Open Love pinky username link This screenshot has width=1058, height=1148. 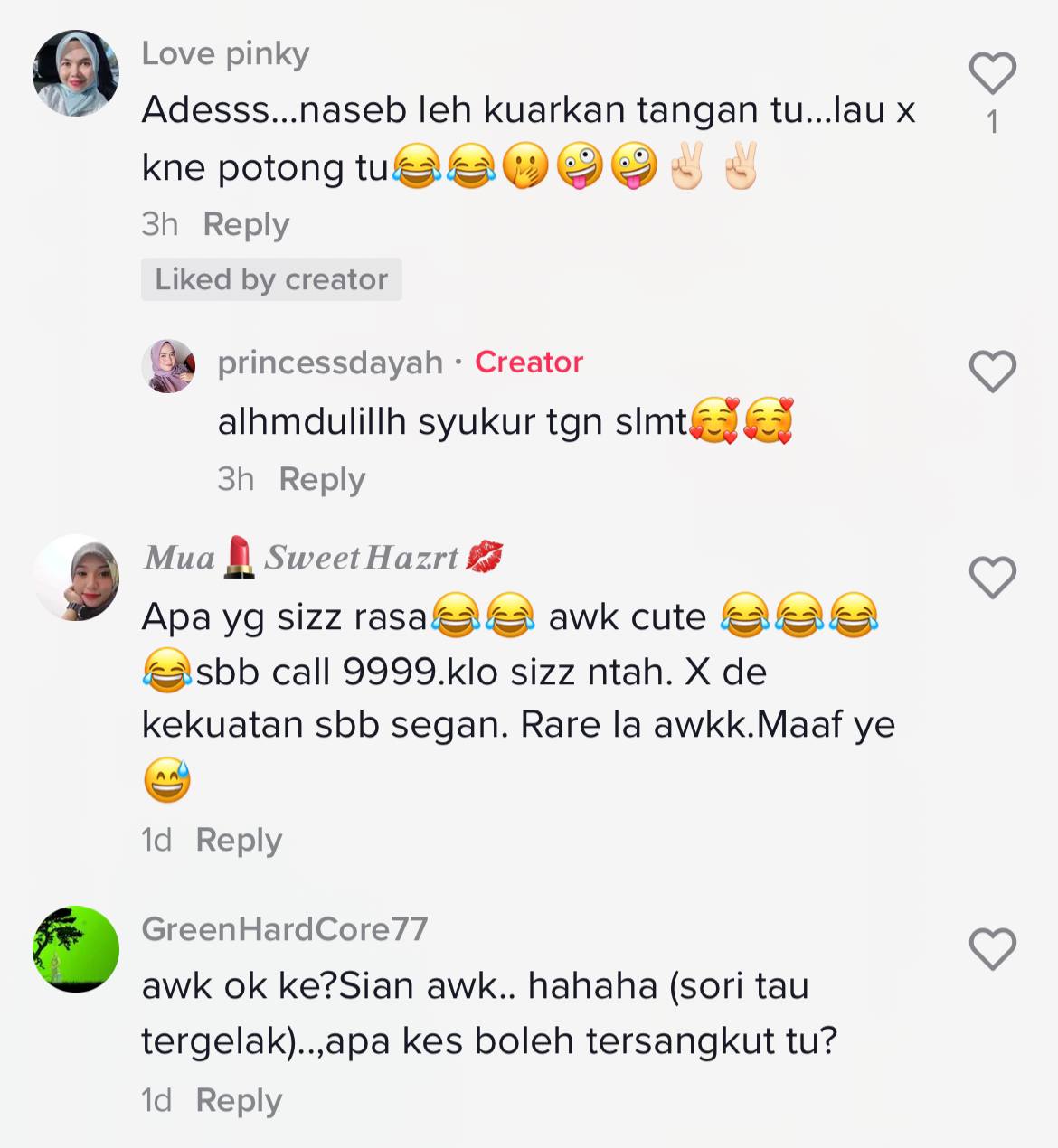pyautogui.click(x=225, y=54)
